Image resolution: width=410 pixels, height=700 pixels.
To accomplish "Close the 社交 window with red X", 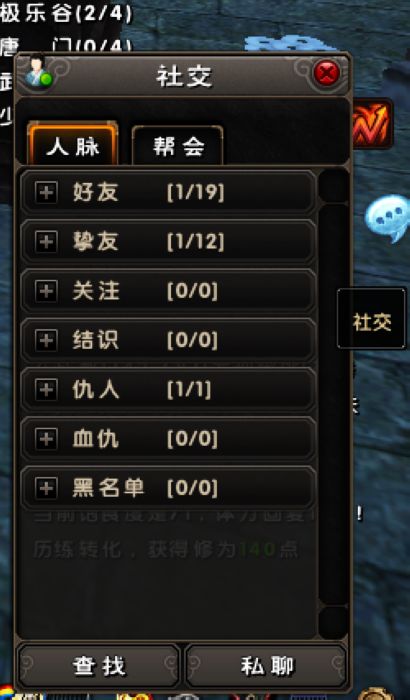I will (326, 73).
